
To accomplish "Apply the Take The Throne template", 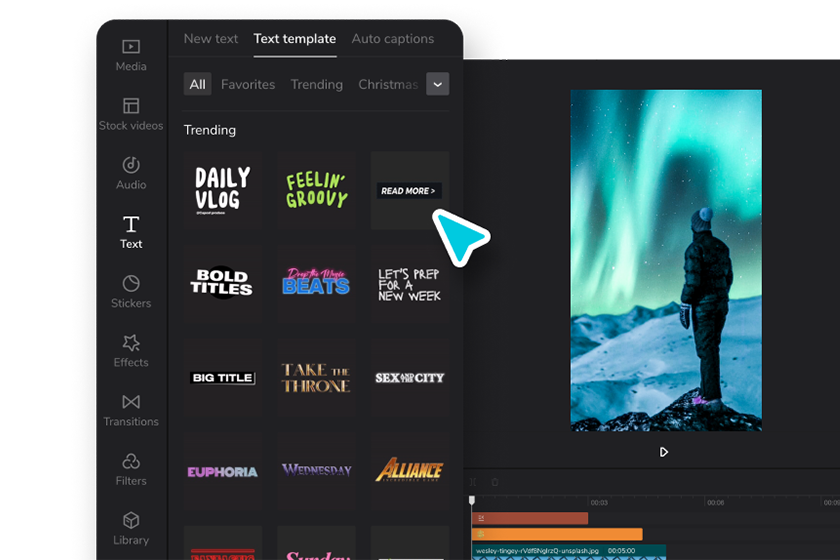I will (316, 378).
